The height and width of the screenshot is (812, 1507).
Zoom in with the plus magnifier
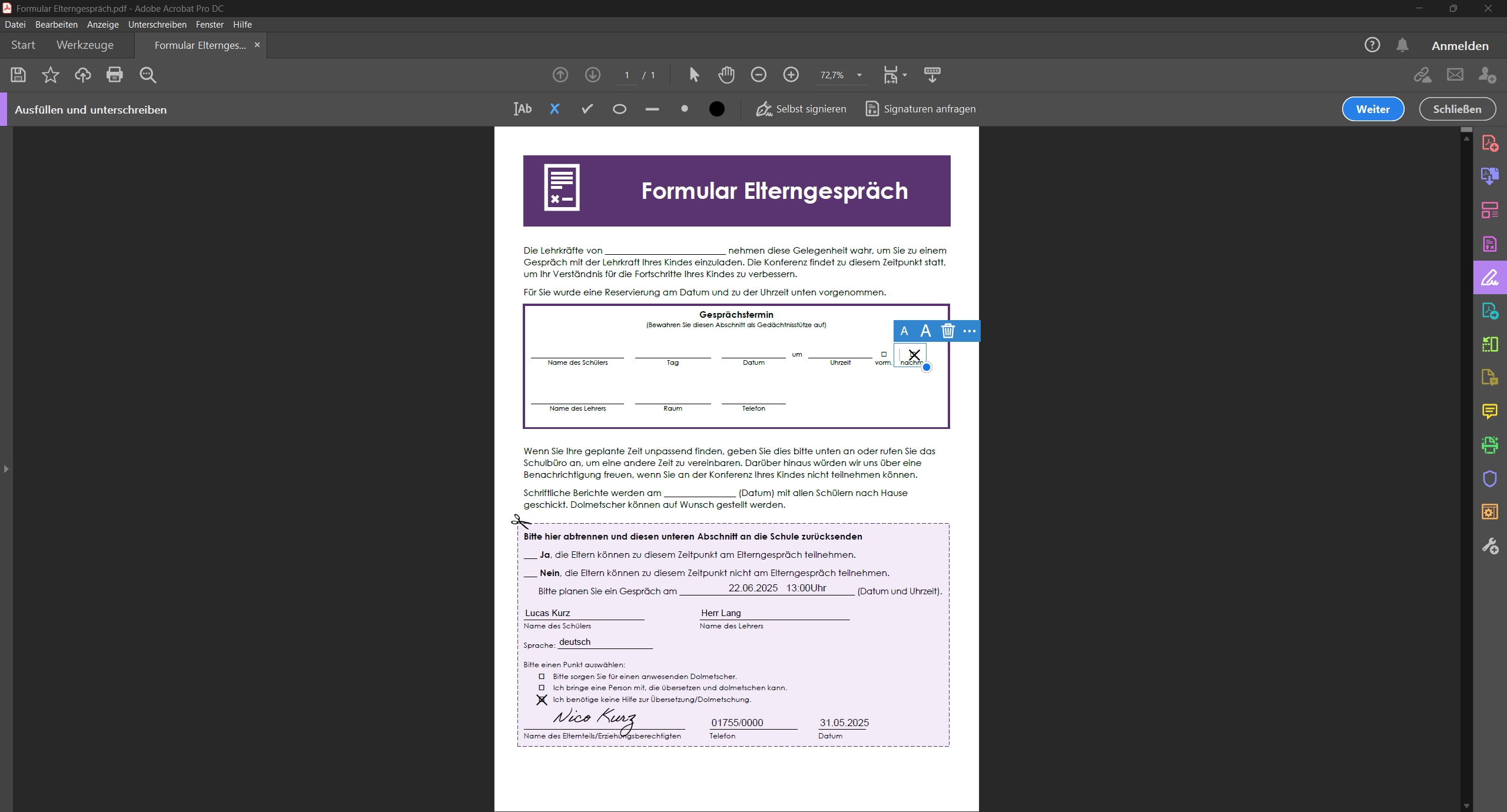pyautogui.click(x=791, y=75)
